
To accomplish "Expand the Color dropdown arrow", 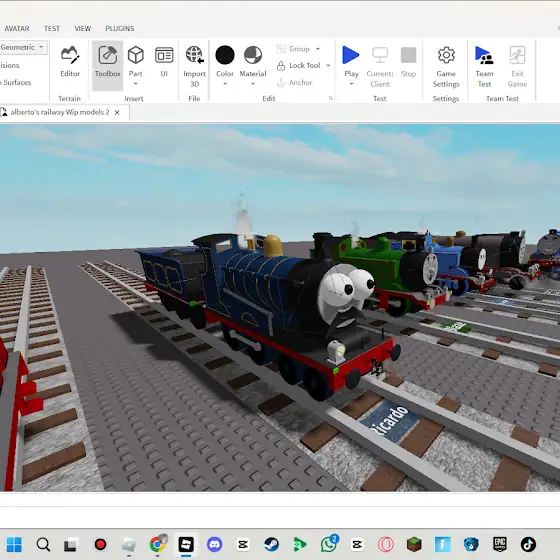I will [x=225, y=84].
